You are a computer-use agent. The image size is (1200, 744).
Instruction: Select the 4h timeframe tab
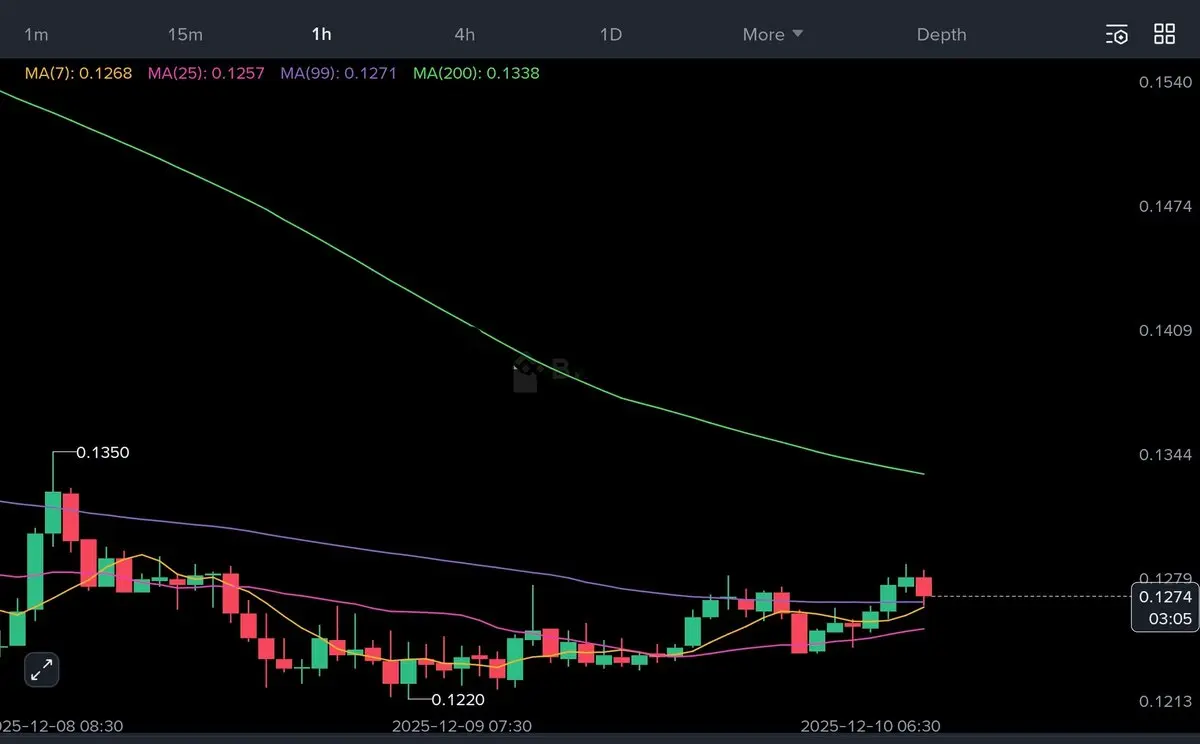click(465, 34)
